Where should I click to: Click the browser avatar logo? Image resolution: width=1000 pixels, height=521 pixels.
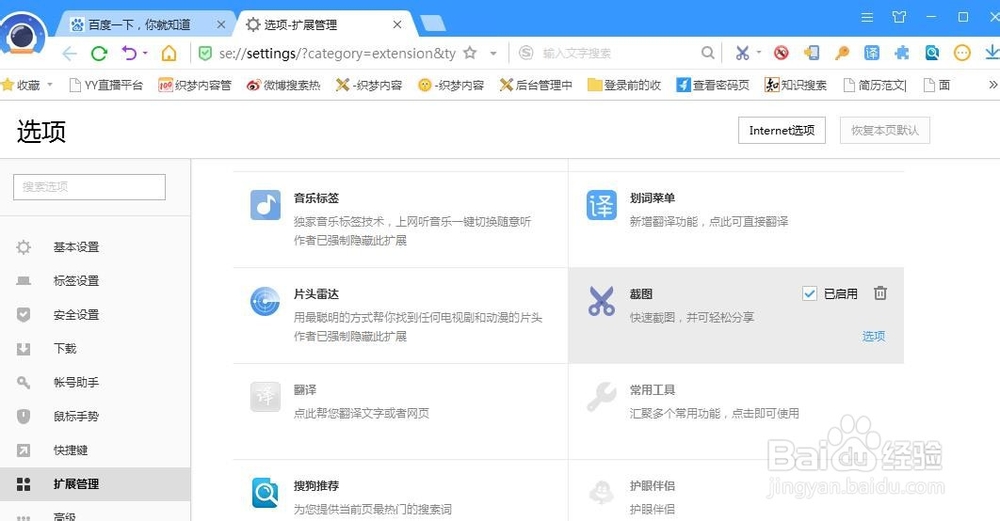click(23, 33)
